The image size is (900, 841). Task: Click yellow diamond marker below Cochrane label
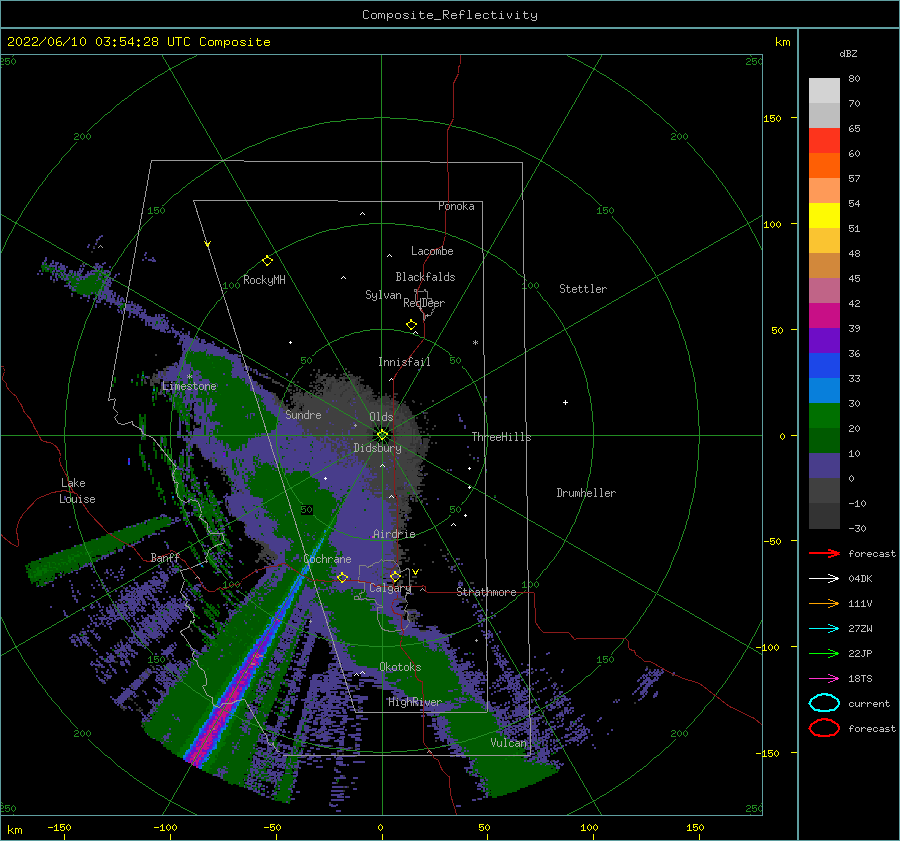point(343,577)
